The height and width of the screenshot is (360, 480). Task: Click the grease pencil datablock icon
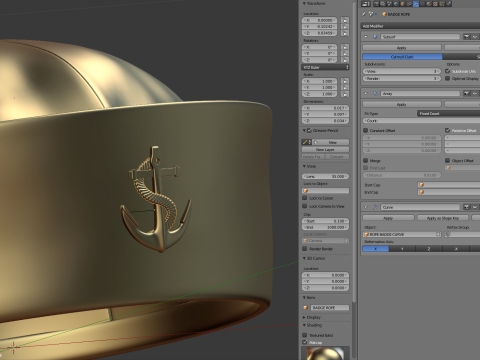click(306, 142)
